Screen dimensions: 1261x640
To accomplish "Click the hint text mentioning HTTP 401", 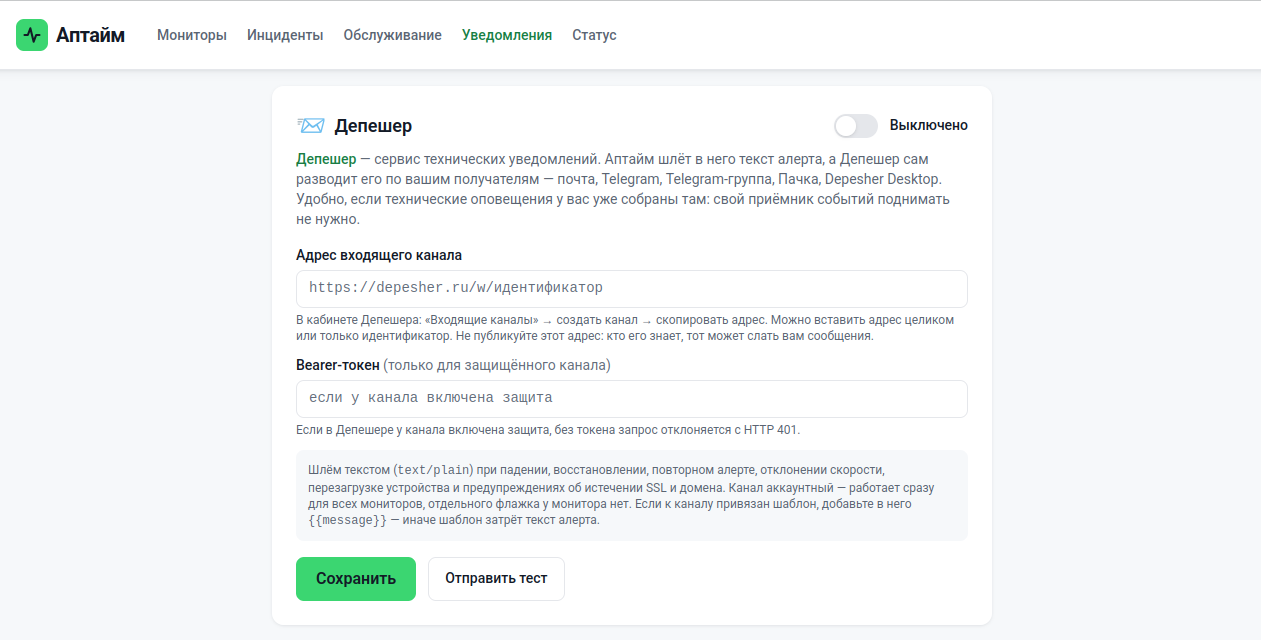I will coord(548,430).
